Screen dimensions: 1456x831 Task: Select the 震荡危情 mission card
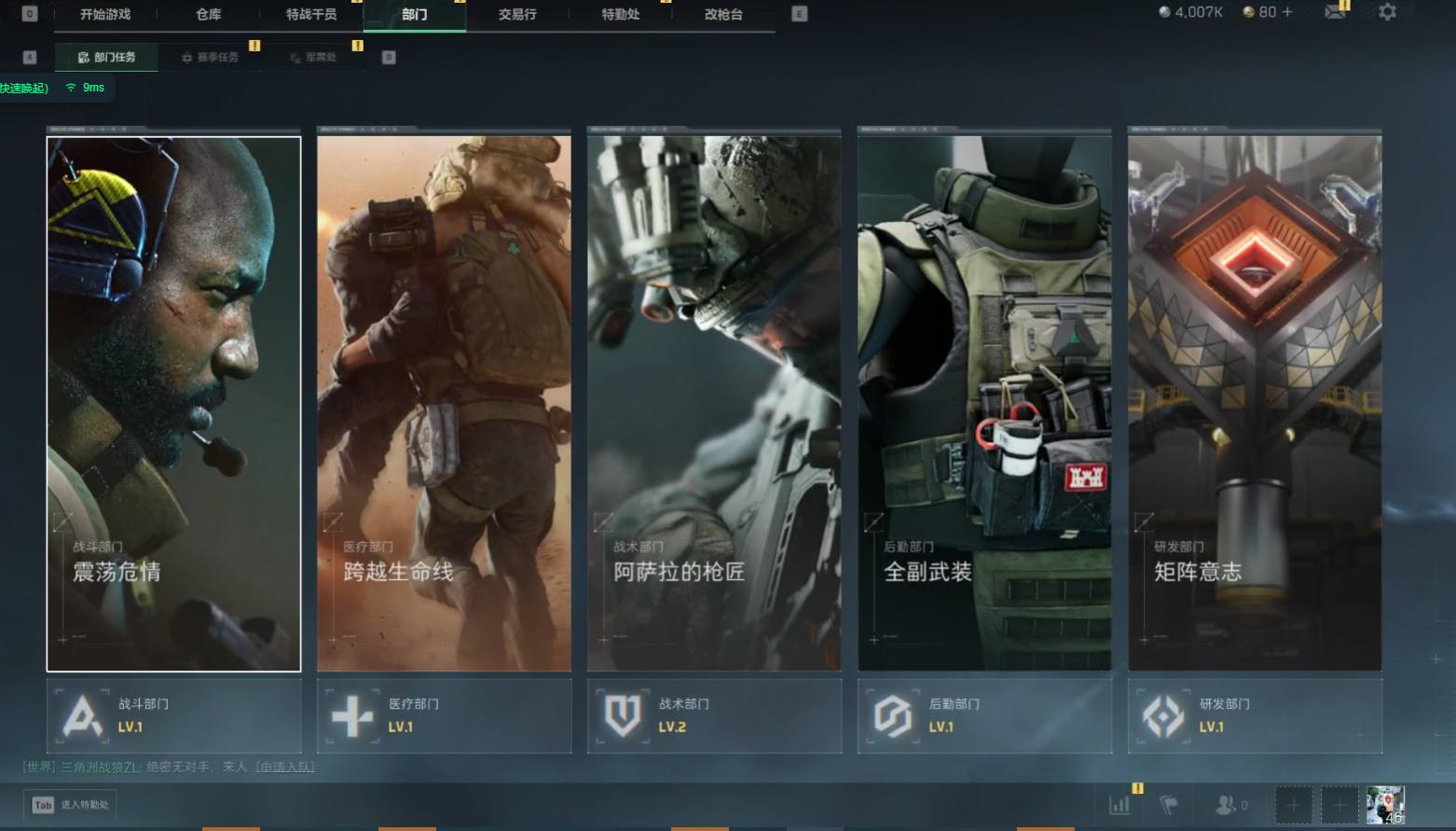point(174,404)
